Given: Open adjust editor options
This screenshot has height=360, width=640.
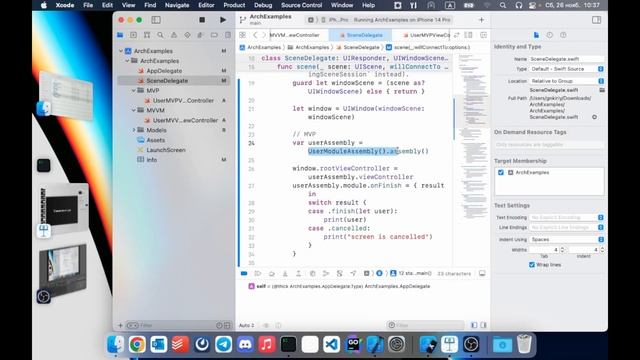Looking at the screenshot, I should click(469, 35).
